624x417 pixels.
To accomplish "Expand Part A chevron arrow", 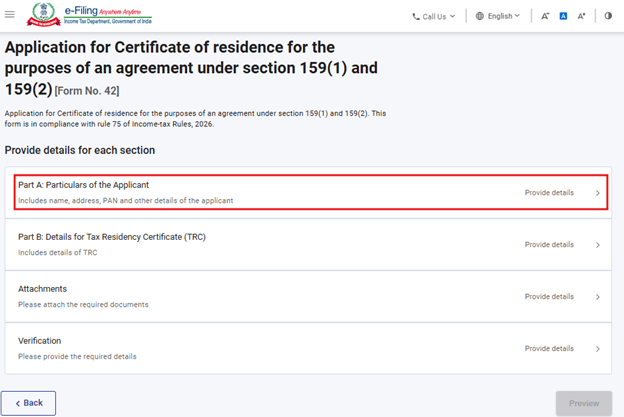I will 597,193.
